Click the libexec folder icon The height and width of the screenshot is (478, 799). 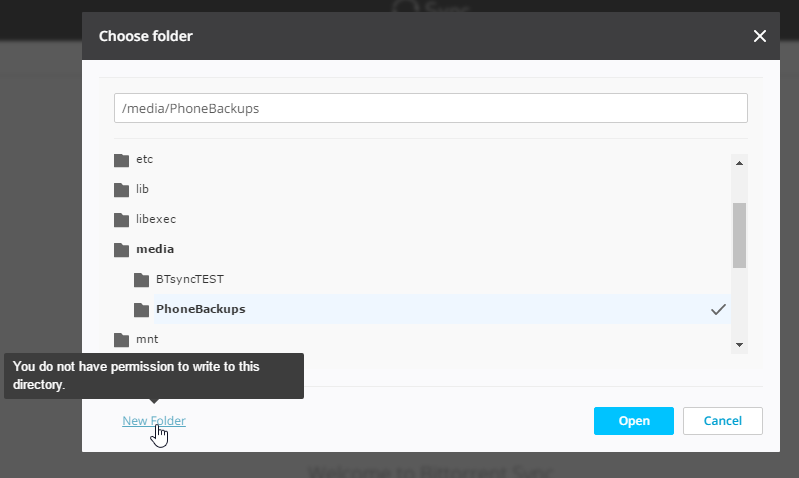[x=121, y=220]
